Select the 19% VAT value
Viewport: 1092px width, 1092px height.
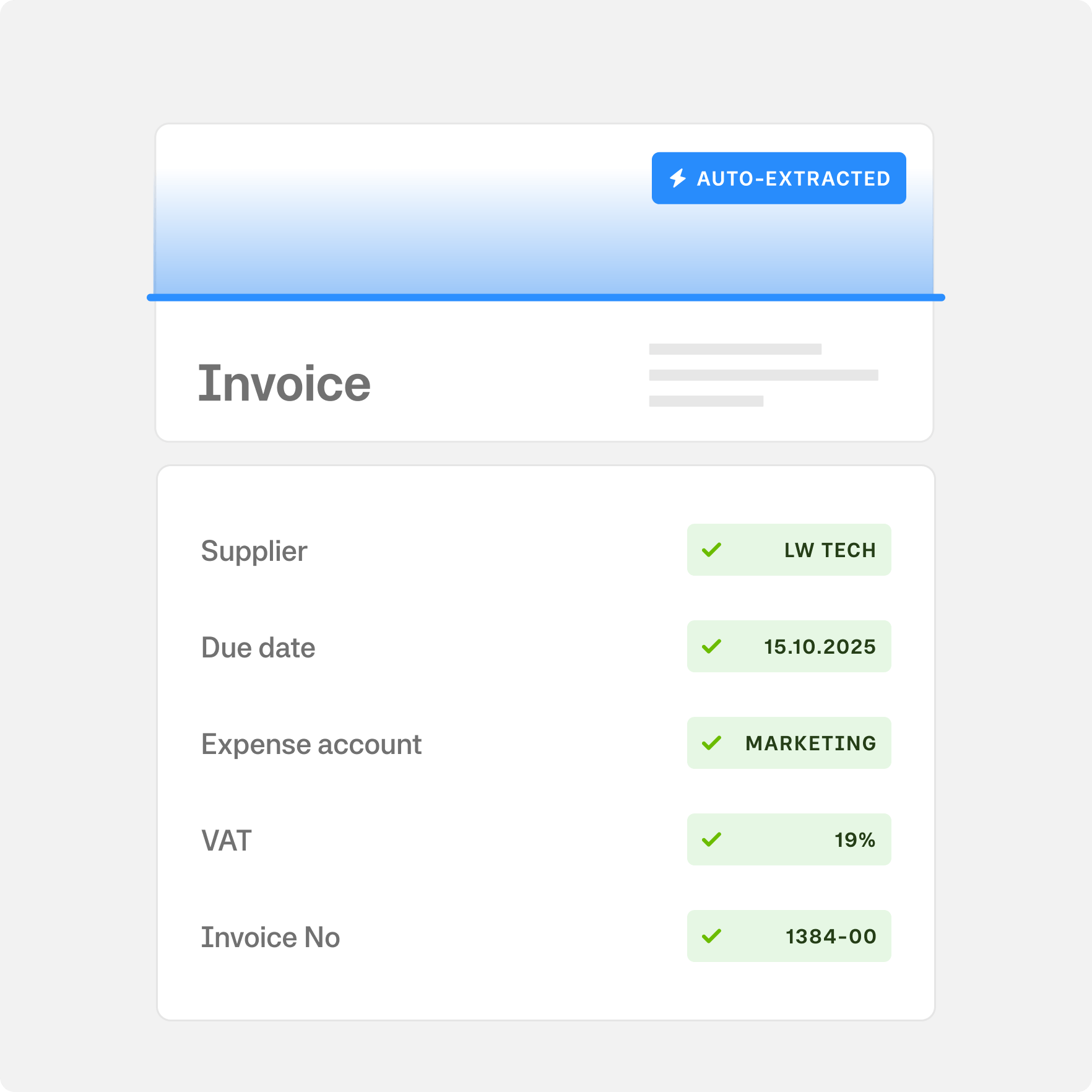pyautogui.click(x=854, y=839)
